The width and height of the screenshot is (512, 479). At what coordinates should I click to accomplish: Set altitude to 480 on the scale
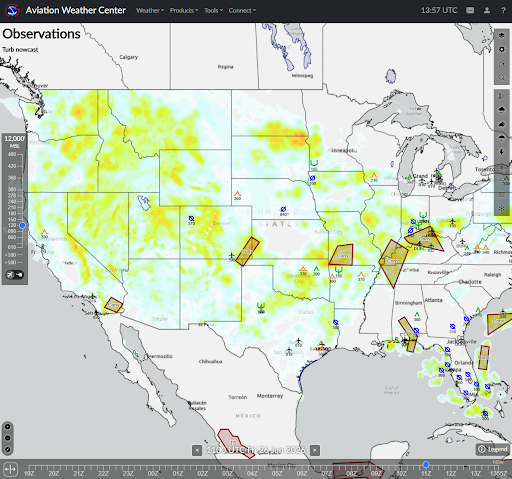point(12,154)
